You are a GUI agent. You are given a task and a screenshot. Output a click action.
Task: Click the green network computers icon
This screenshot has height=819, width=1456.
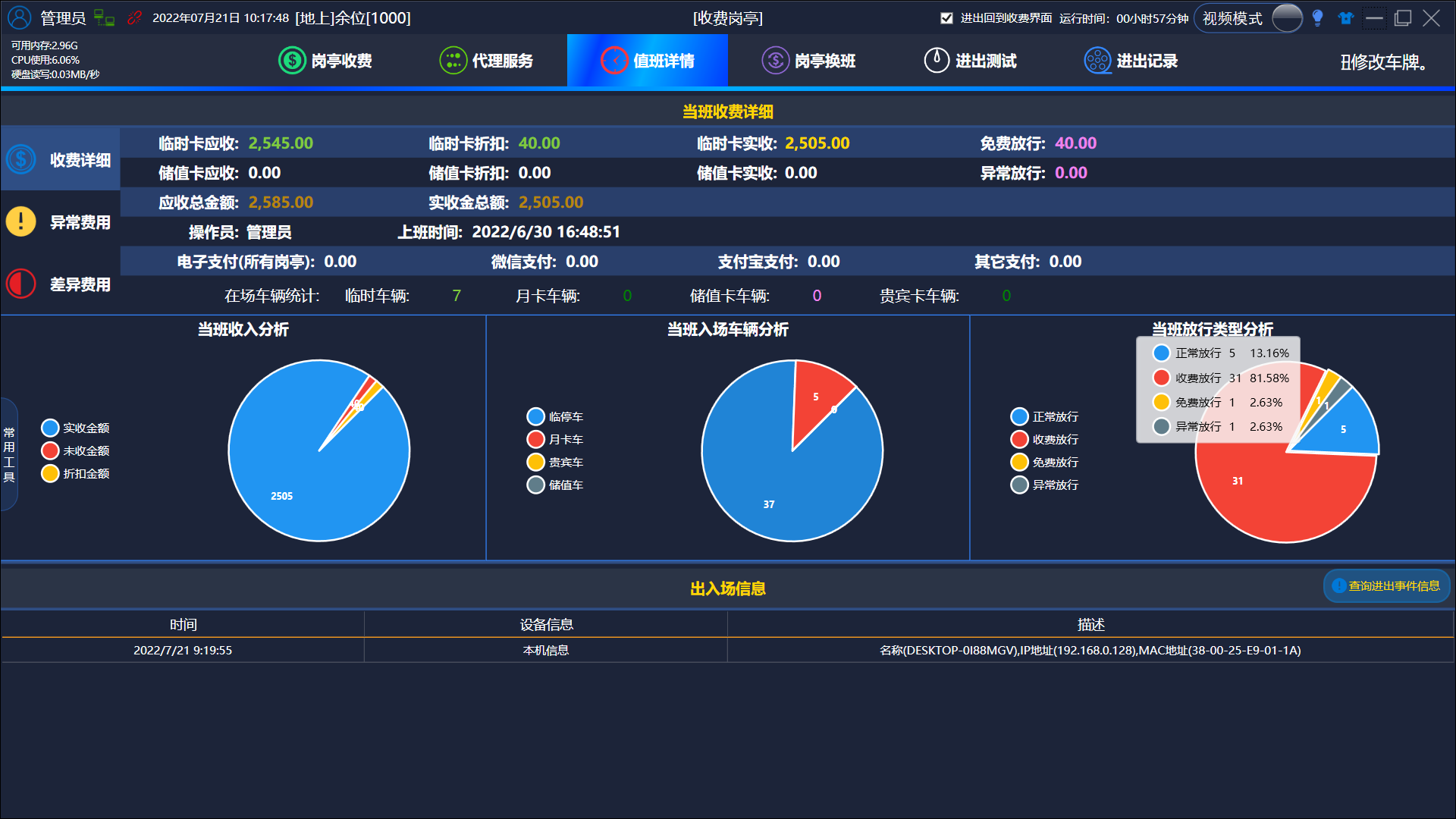click(x=104, y=17)
